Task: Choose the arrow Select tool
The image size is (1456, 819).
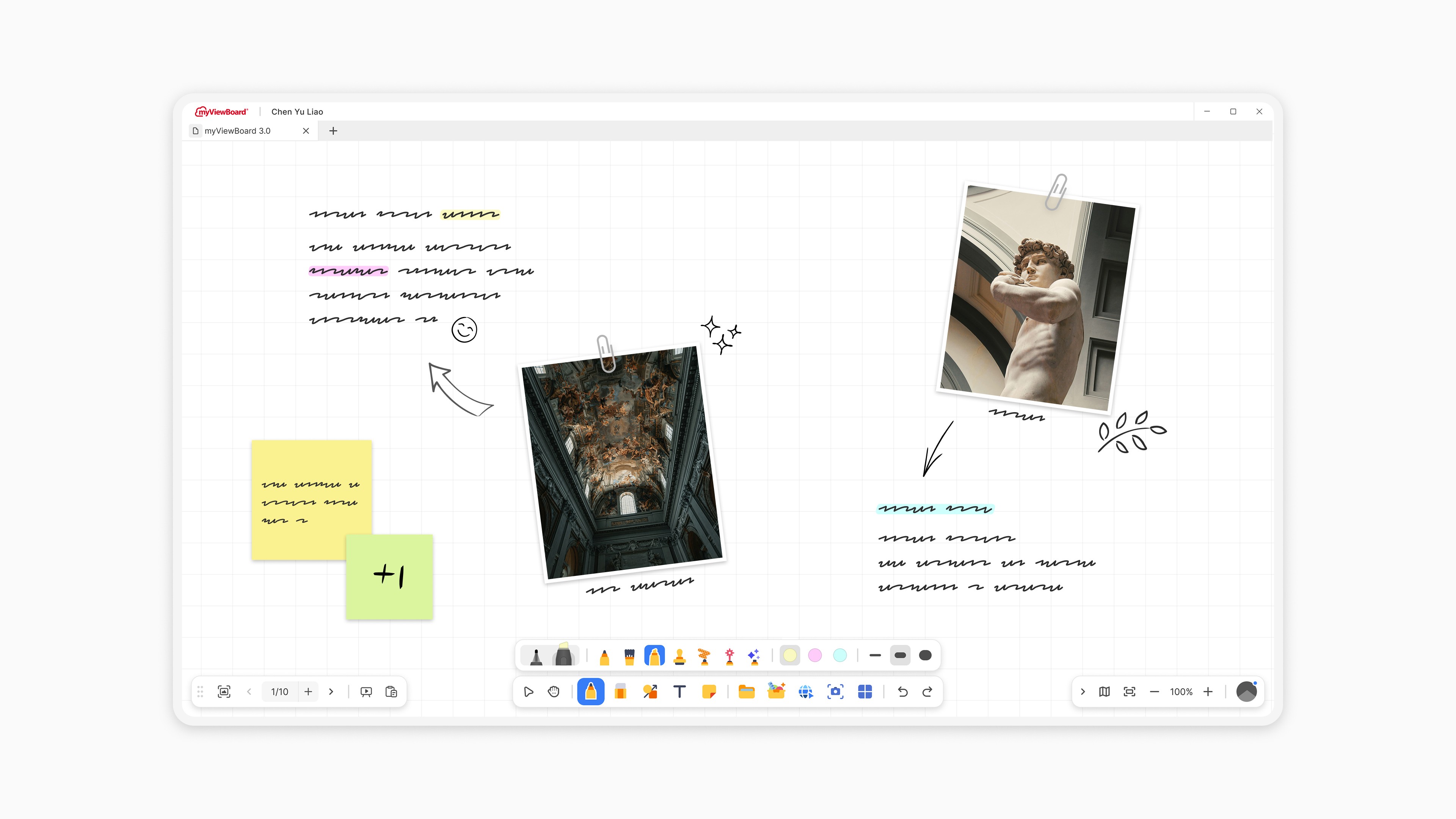Action: click(x=529, y=691)
